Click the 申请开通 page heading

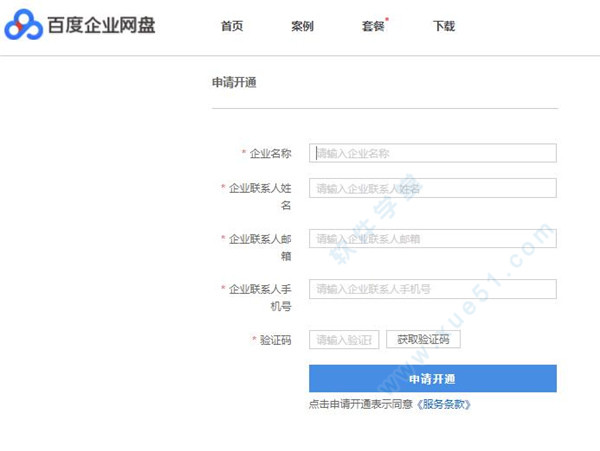click(234, 82)
